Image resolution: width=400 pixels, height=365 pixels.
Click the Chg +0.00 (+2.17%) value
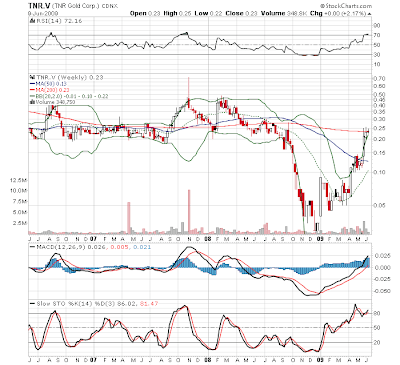pos(338,13)
